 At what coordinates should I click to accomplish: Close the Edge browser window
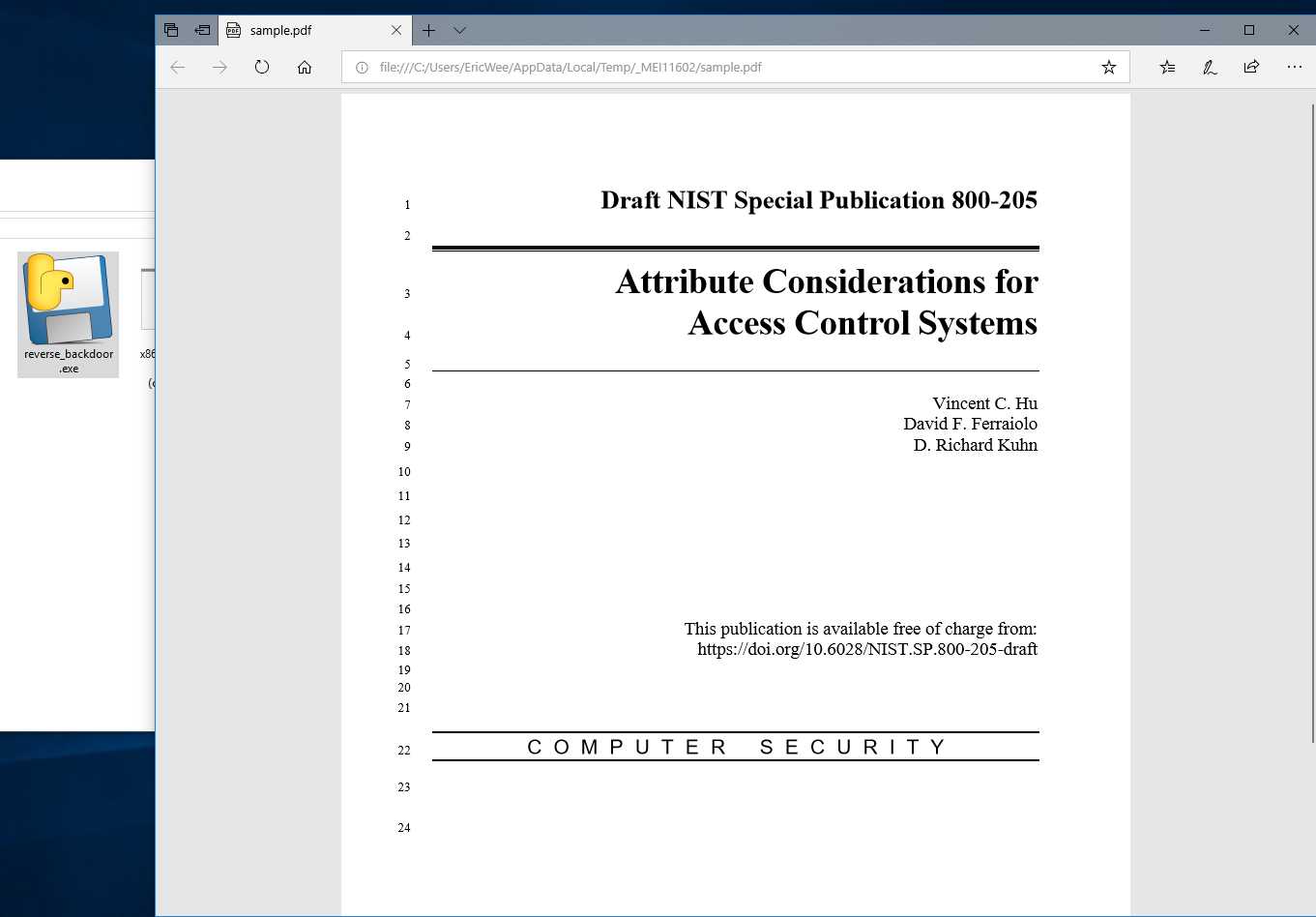point(1294,30)
